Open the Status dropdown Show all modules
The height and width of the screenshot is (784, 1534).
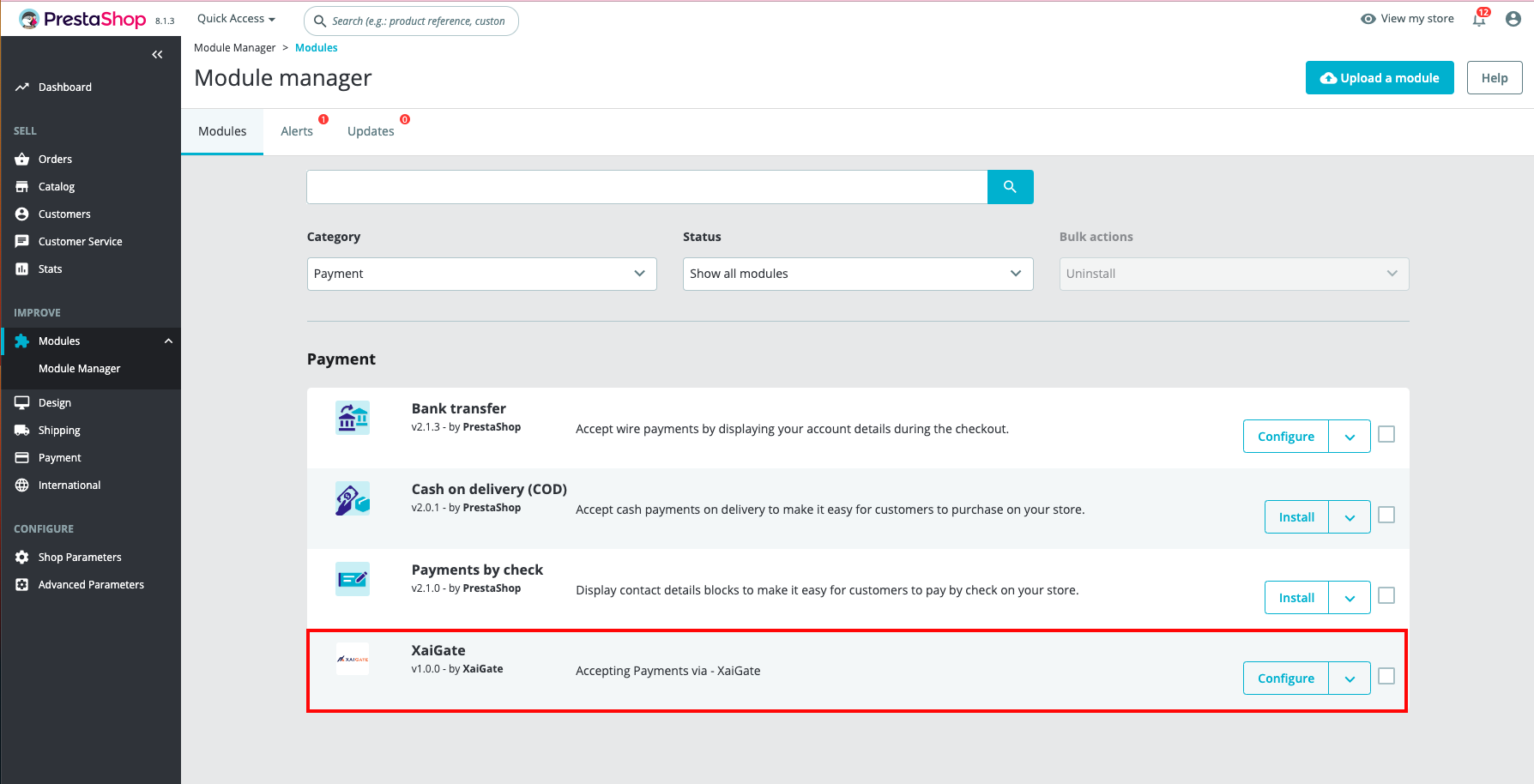point(858,274)
